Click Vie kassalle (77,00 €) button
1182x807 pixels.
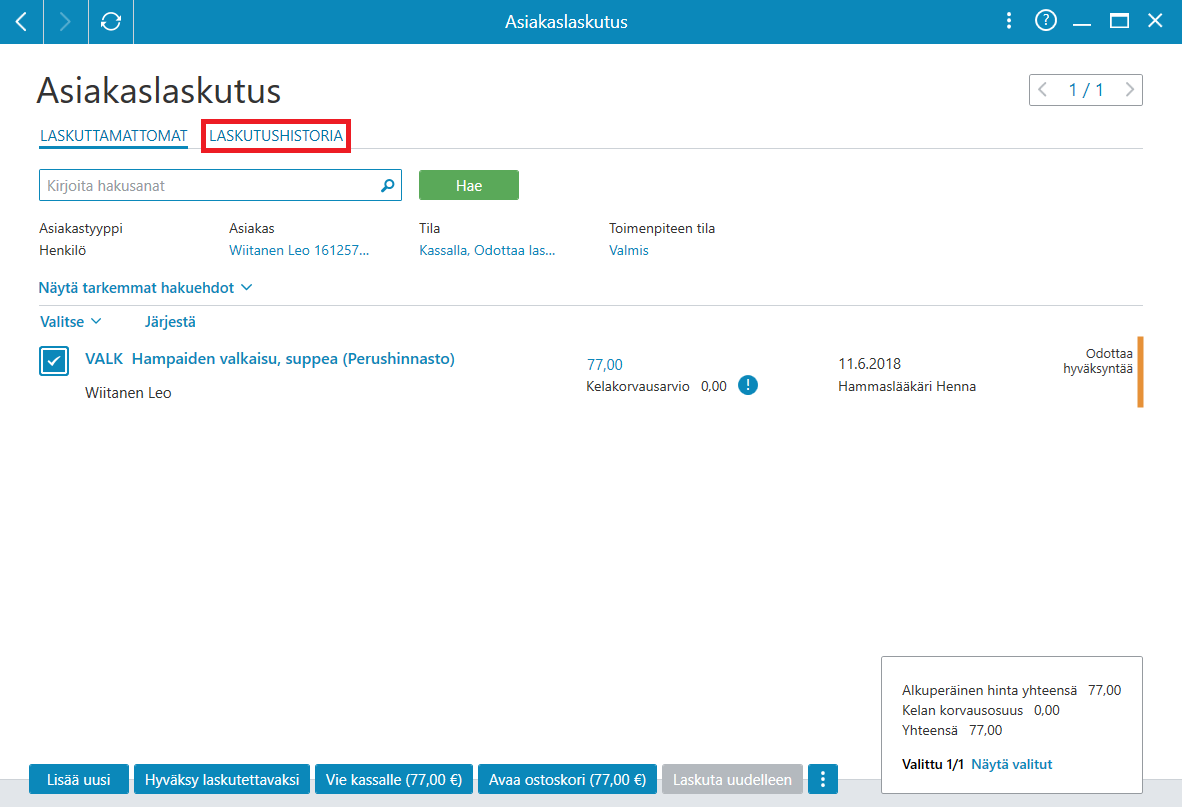point(393,779)
